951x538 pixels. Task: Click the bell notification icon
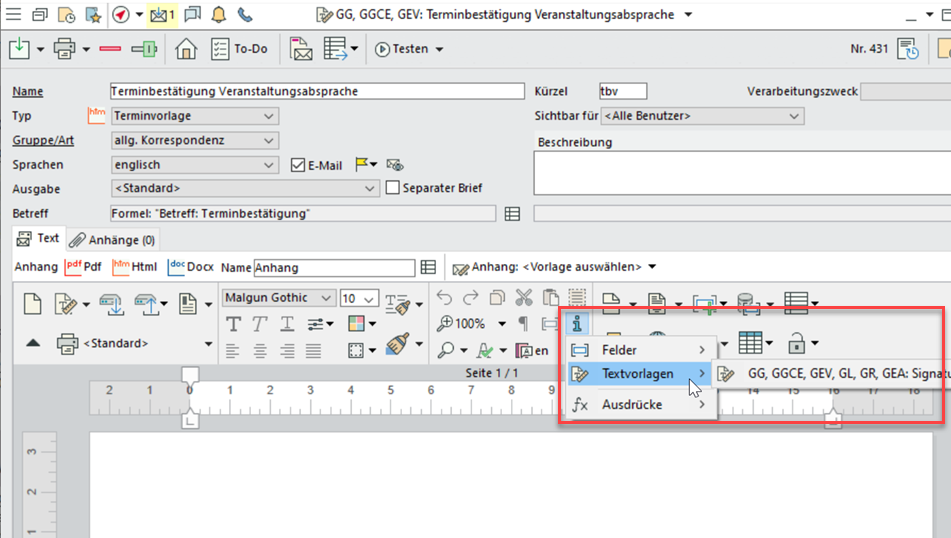pyautogui.click(x=218, y=15)
